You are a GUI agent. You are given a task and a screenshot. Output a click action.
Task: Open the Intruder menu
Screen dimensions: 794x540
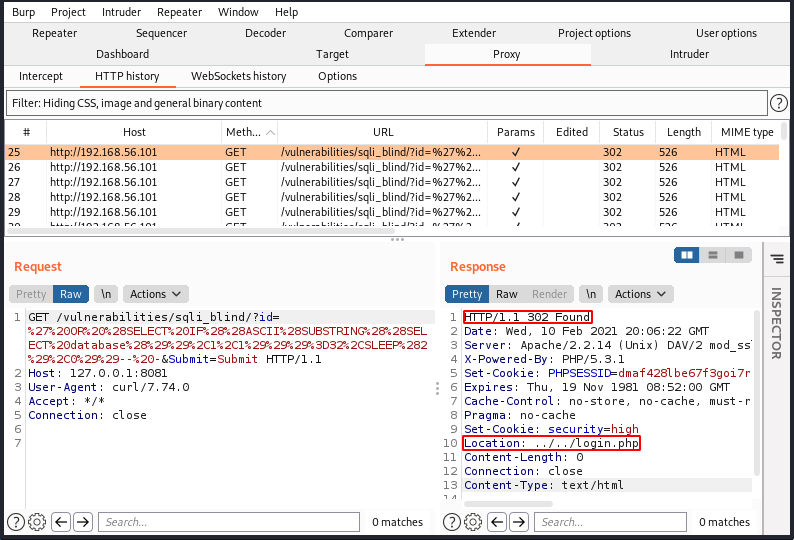coord(122,12)
